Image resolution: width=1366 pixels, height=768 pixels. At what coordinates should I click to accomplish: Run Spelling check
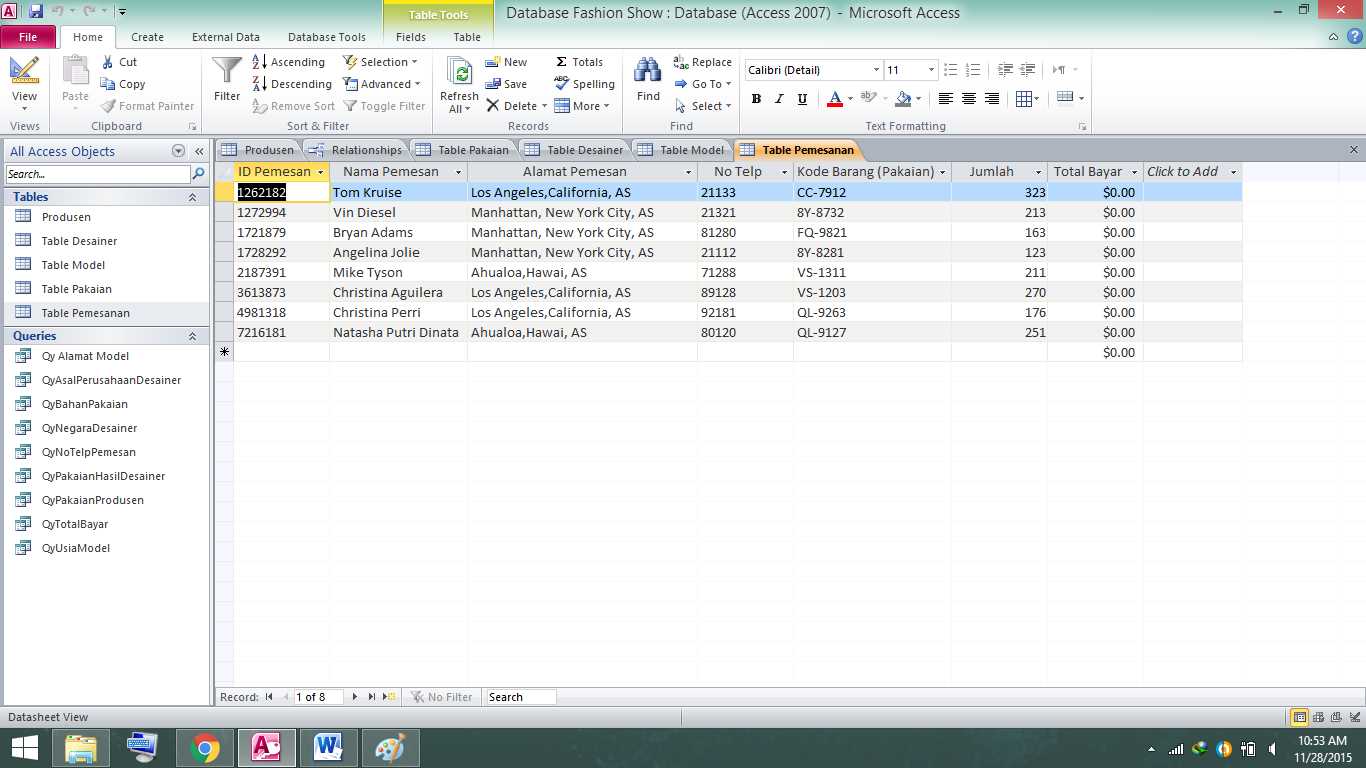[x=584, y=84]
